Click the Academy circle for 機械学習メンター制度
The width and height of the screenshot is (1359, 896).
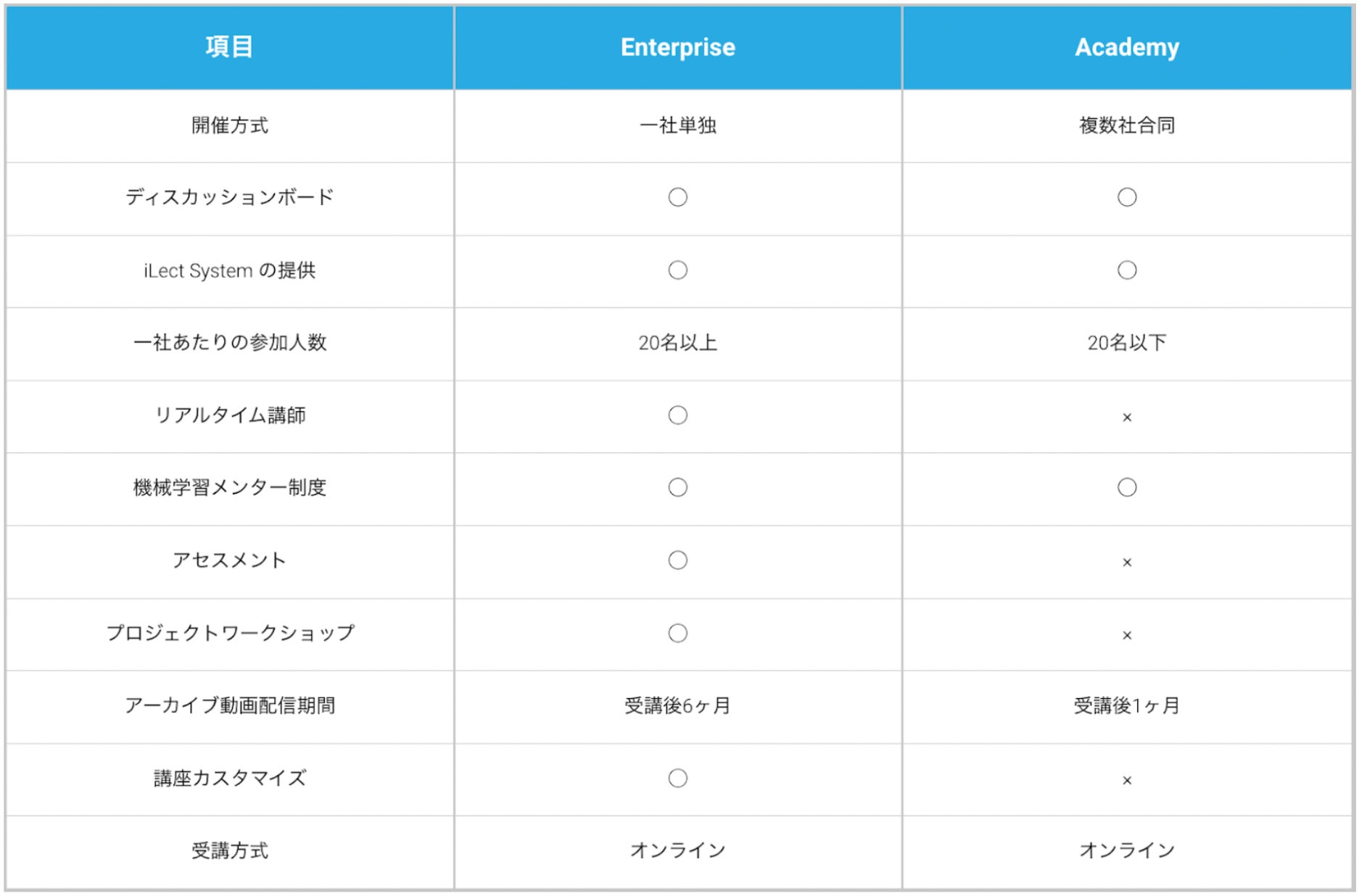pos(1126,487)
